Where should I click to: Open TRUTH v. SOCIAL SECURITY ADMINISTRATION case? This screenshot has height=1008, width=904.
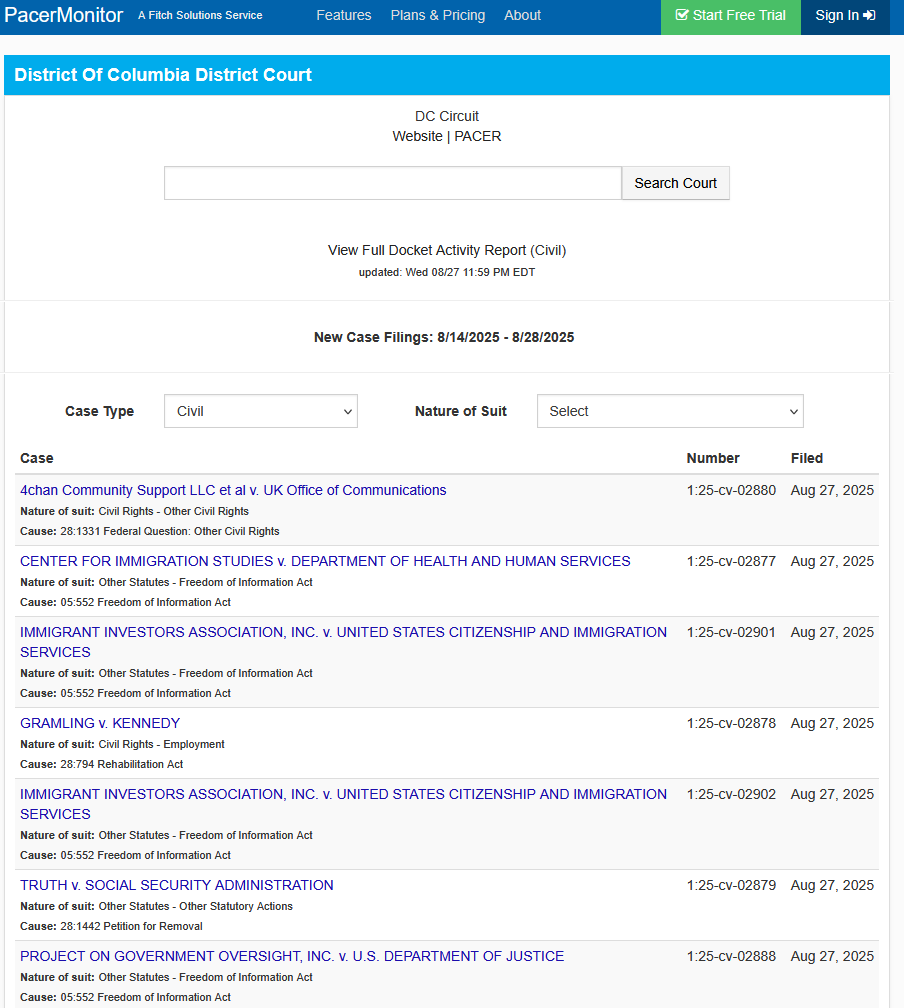(x=176, y=885)
